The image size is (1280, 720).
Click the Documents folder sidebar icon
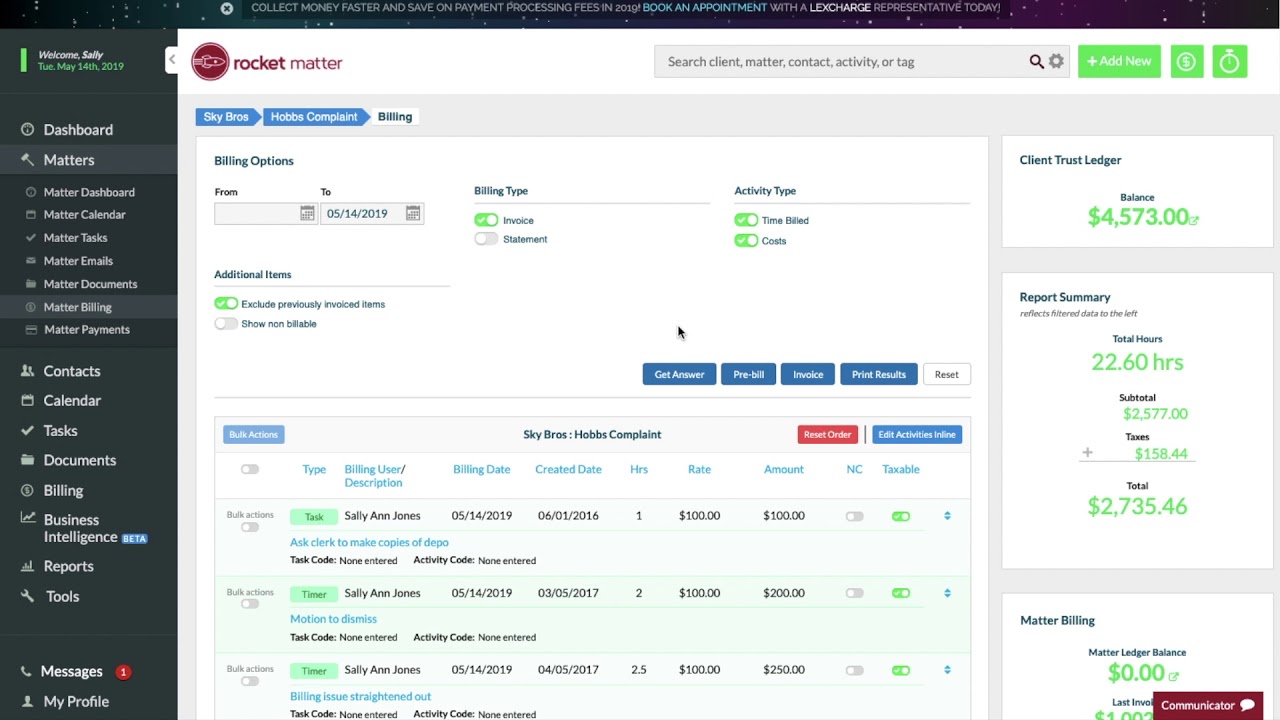[x=27, y=460]
